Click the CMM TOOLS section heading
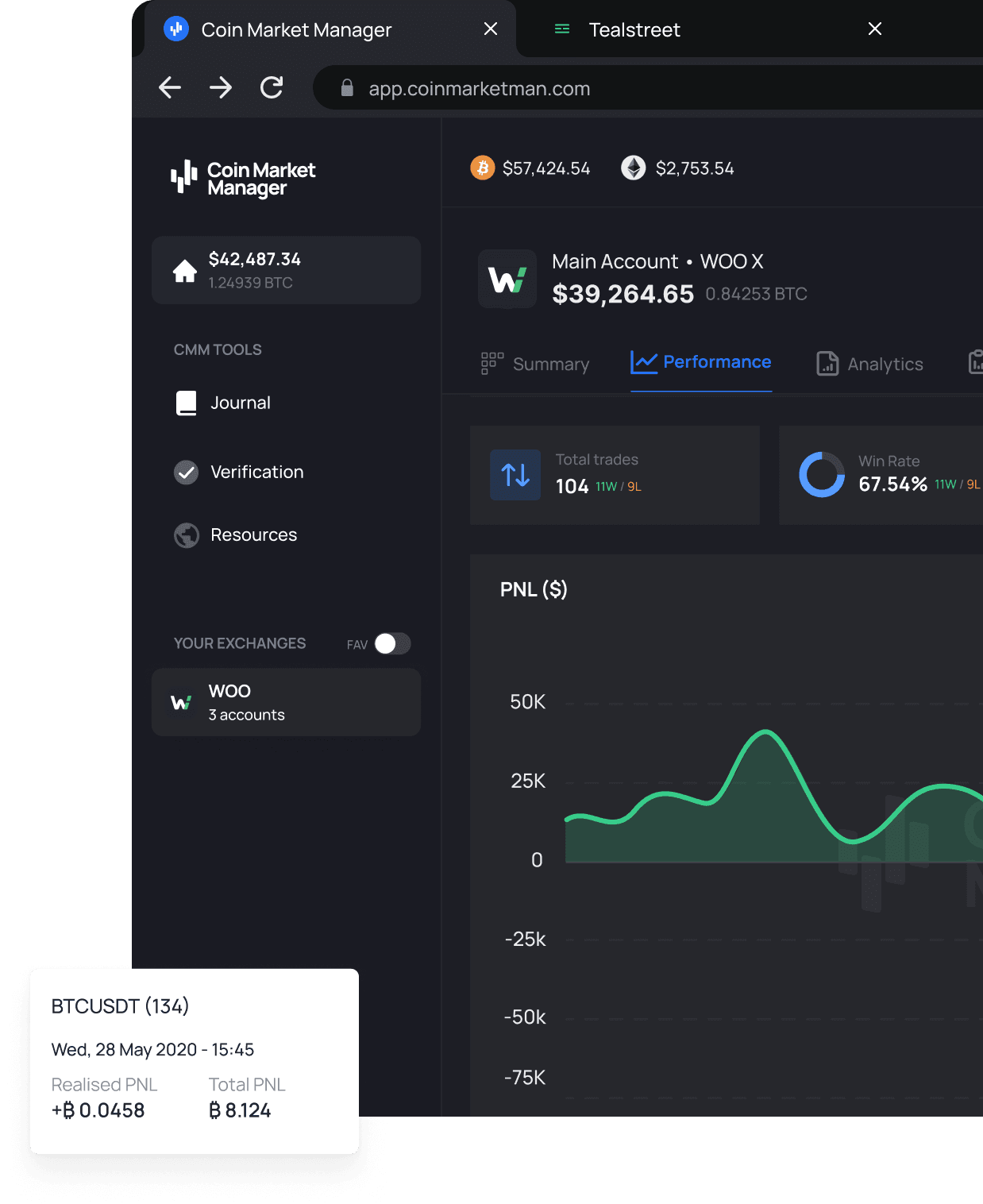 (218, 349)
